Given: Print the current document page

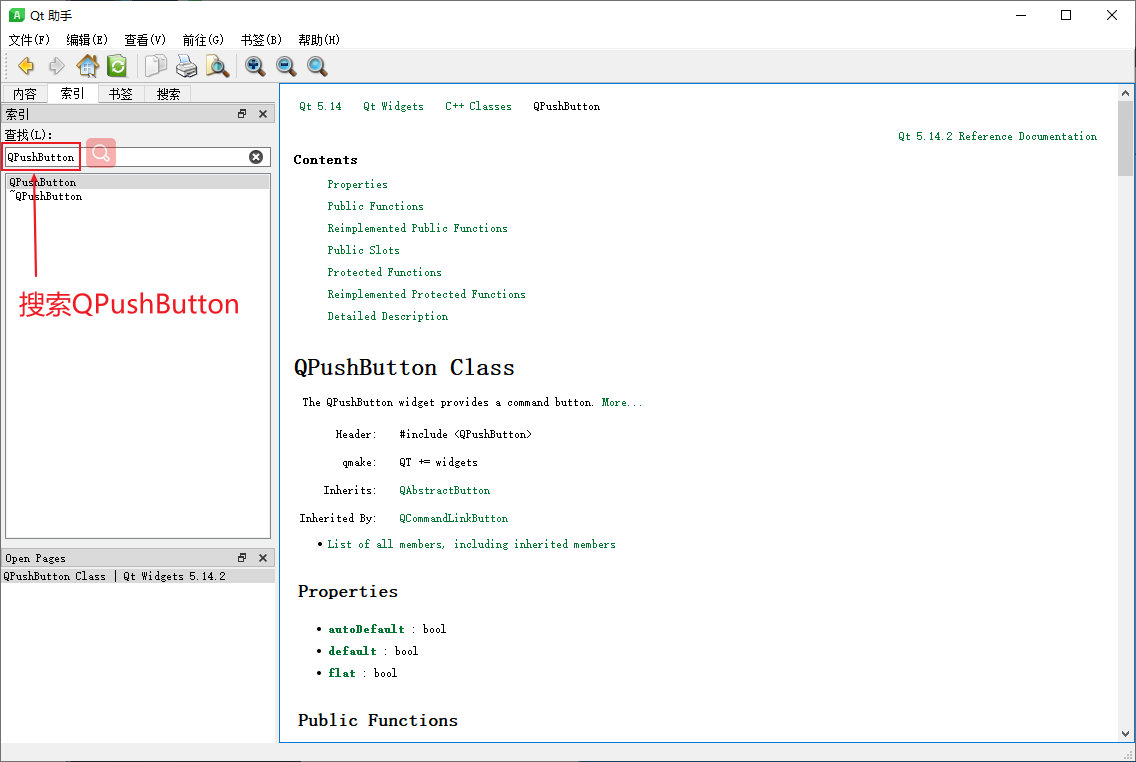Looking at the screenshot, I should point(186,66).
